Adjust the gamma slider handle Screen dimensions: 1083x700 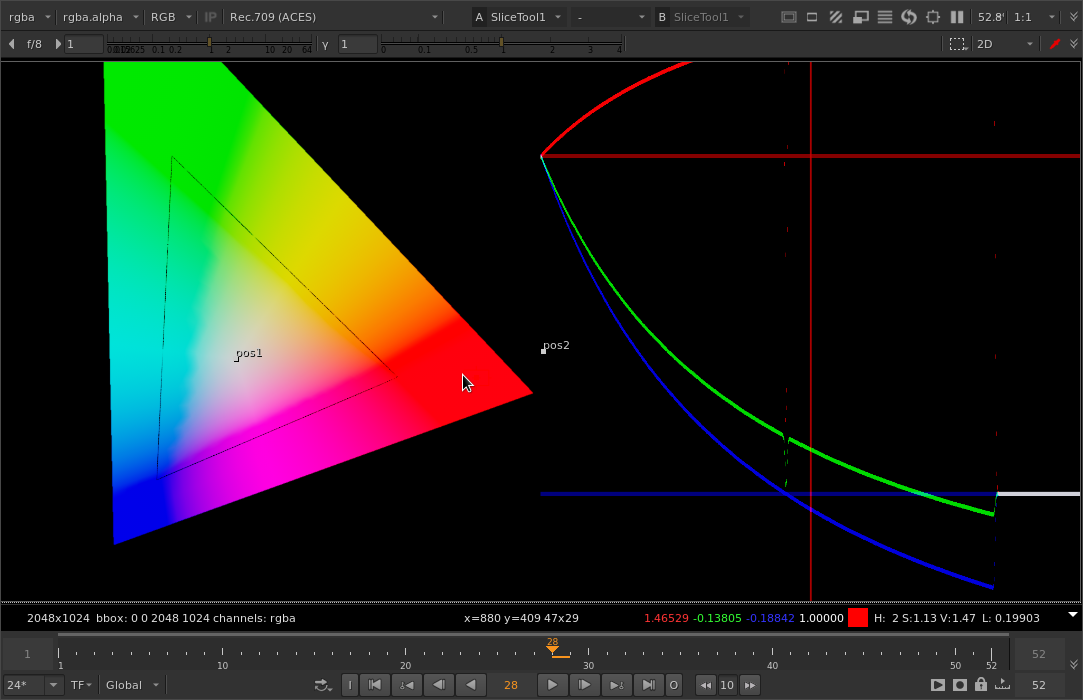pyautogui.click(x=502, y=43)
